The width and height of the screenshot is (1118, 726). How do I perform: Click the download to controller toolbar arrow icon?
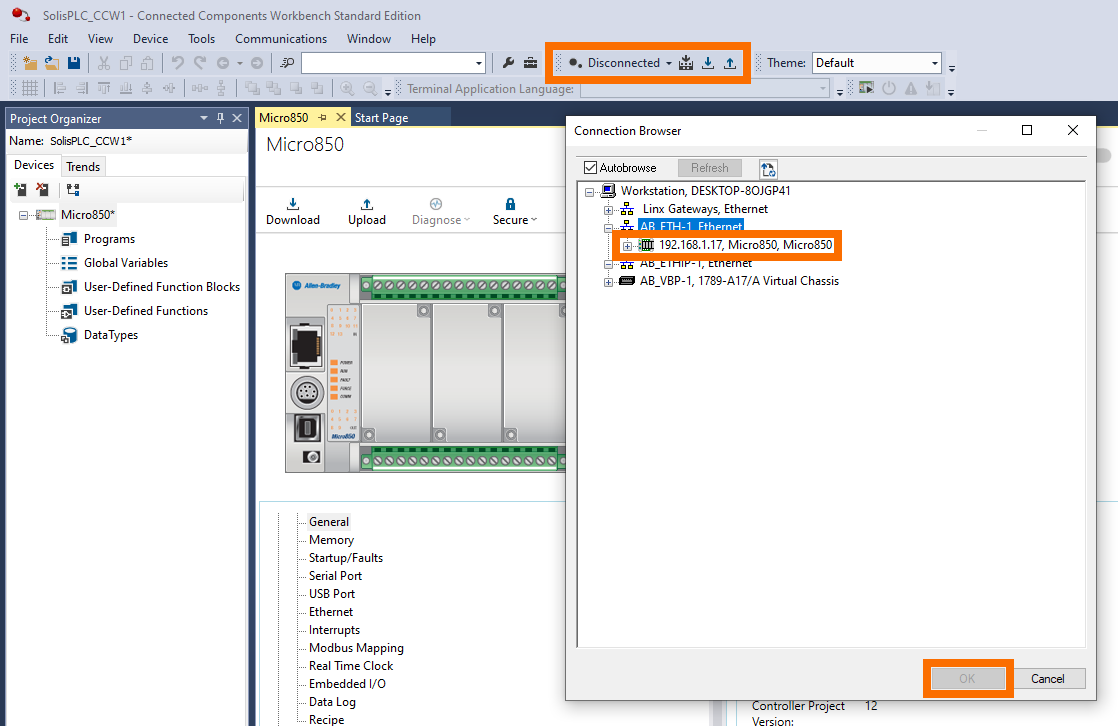(708, 63)
